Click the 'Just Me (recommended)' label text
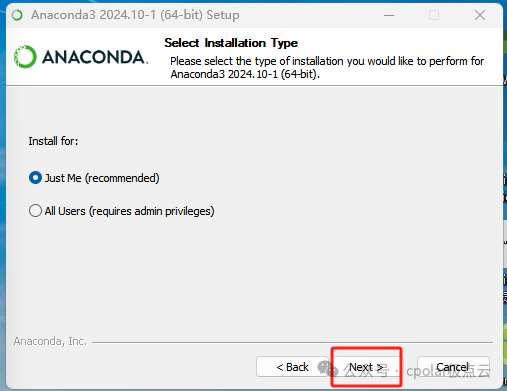This screenshot has width=507, height=391. pyautogui.click(x=102, y=178)
